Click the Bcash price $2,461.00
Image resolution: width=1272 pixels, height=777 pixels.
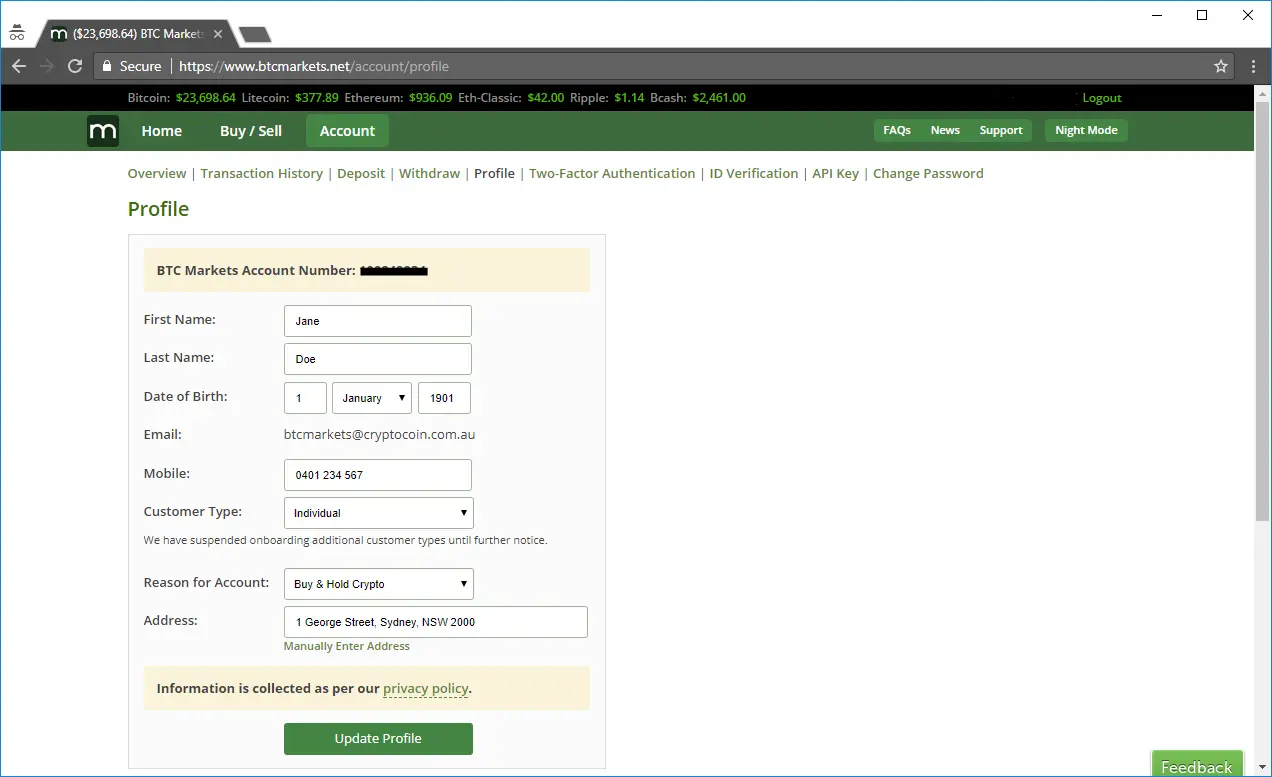(719, 98)
